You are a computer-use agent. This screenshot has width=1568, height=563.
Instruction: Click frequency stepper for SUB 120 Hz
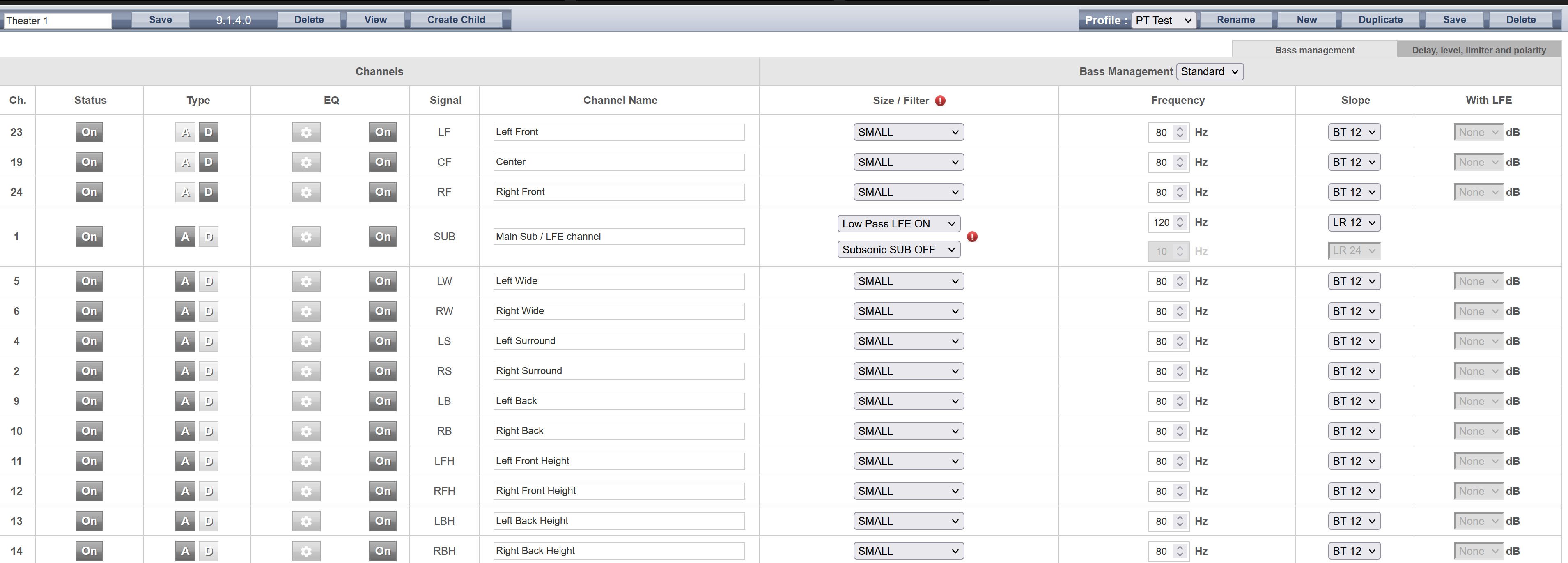(1180, 222)
